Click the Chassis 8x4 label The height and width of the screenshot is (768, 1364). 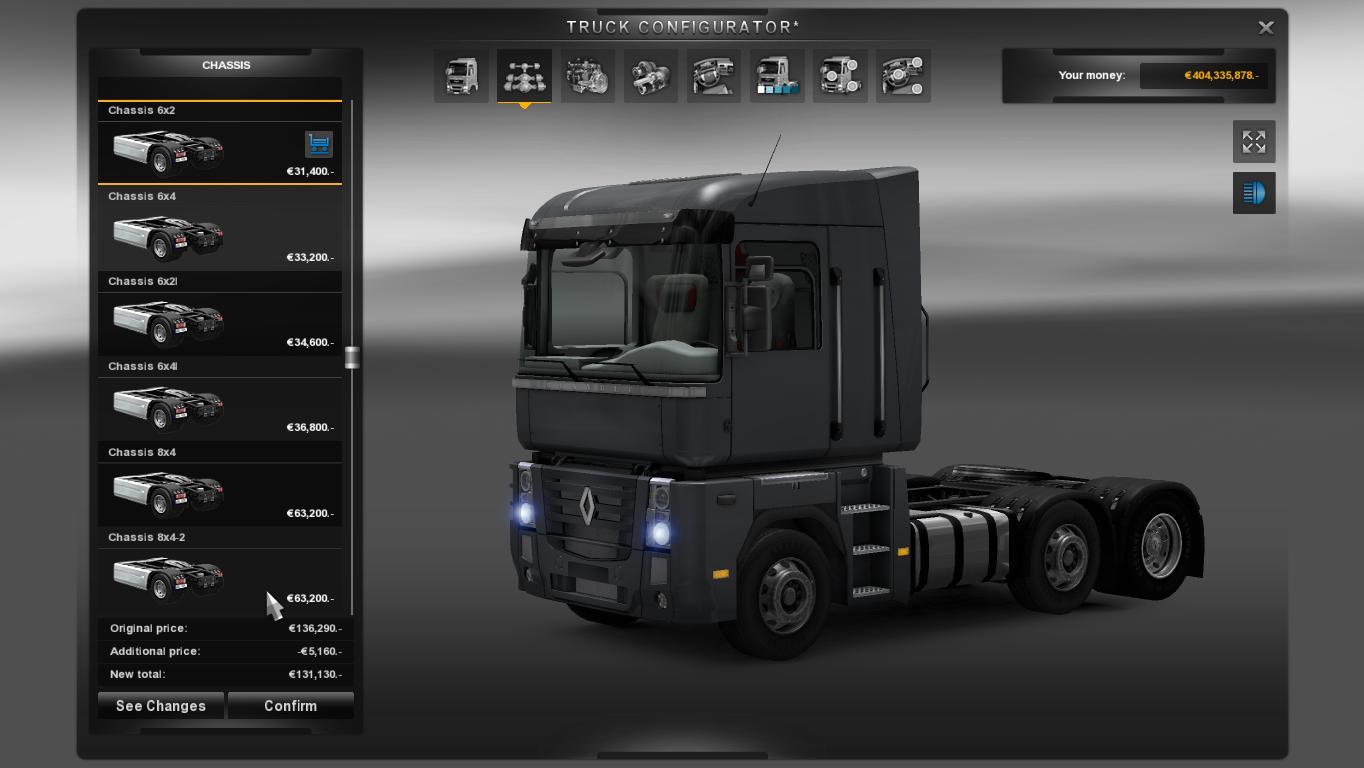click(x=142, y=452)
